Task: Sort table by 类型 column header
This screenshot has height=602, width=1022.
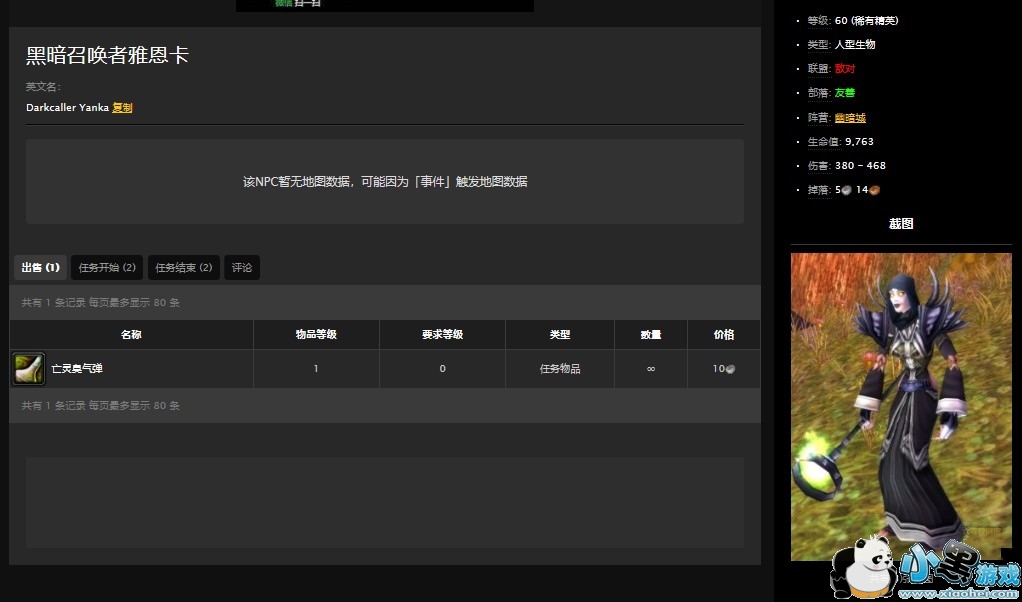Action: click(x=560, y=335)
